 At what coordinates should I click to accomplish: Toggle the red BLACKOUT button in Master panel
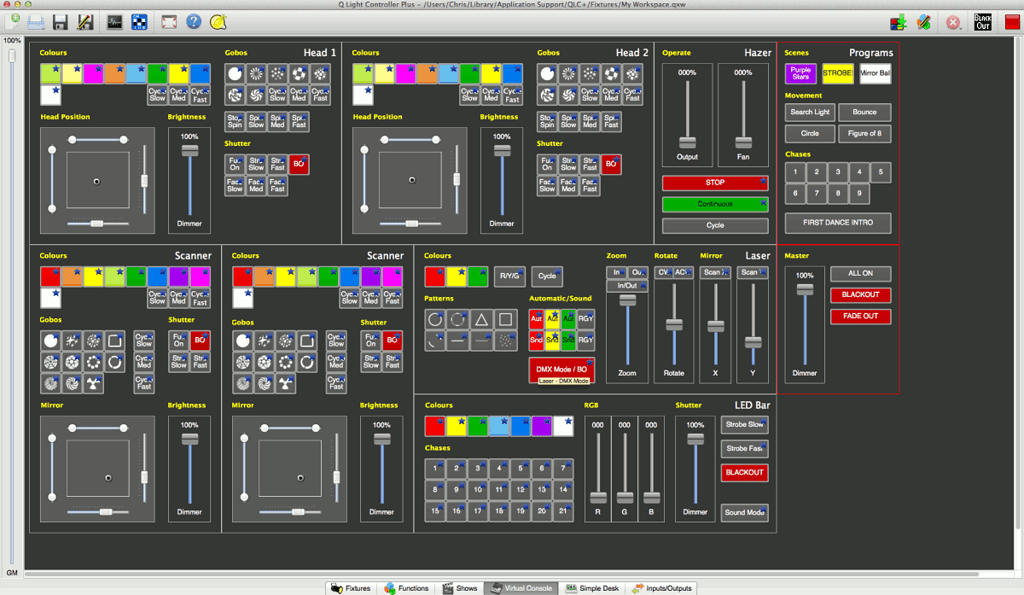860,295
